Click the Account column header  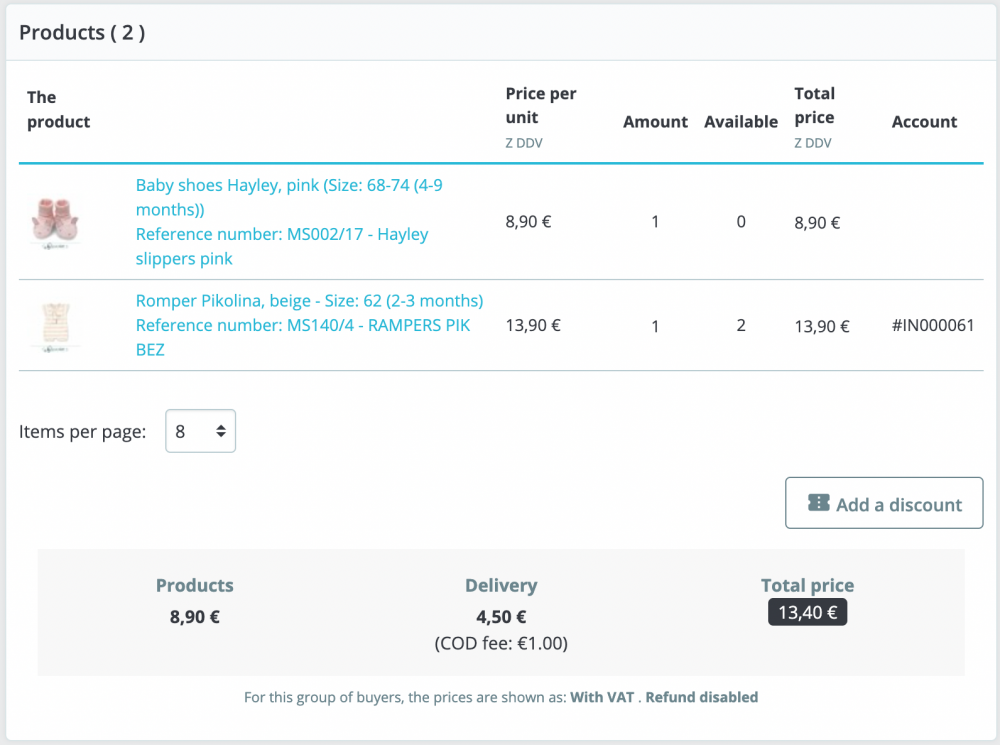coord(924,122)
